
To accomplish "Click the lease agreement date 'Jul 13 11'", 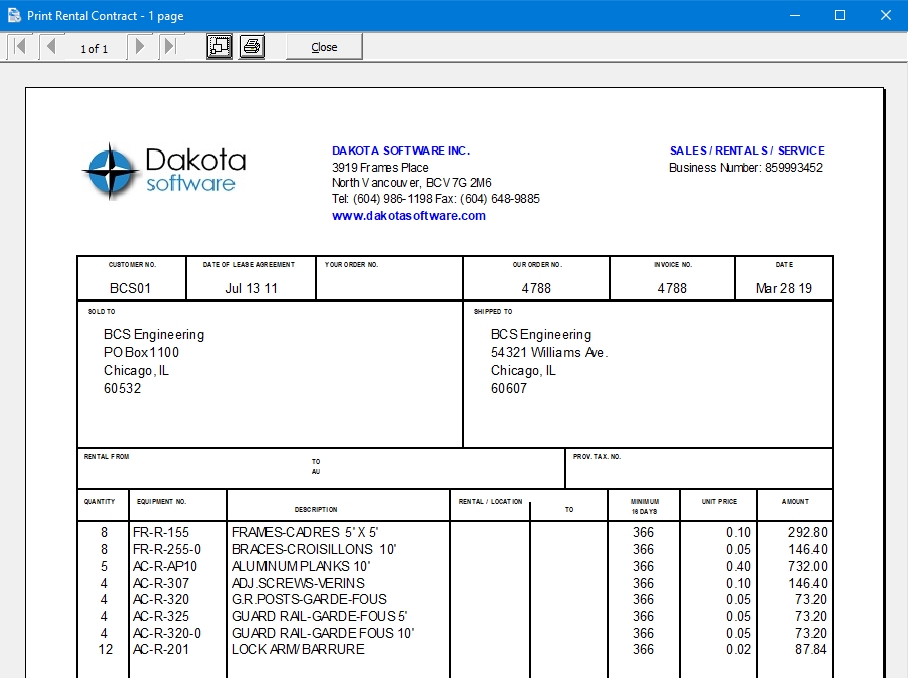I will 251,288.
